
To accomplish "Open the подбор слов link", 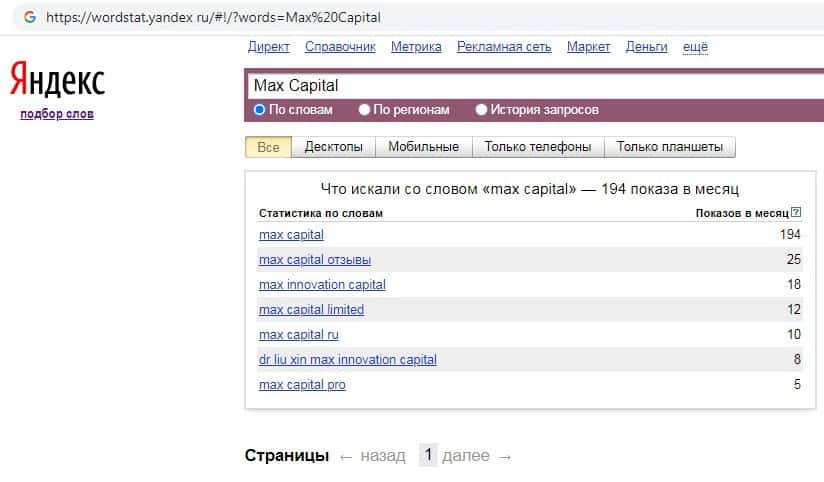I will pos(57,114).
